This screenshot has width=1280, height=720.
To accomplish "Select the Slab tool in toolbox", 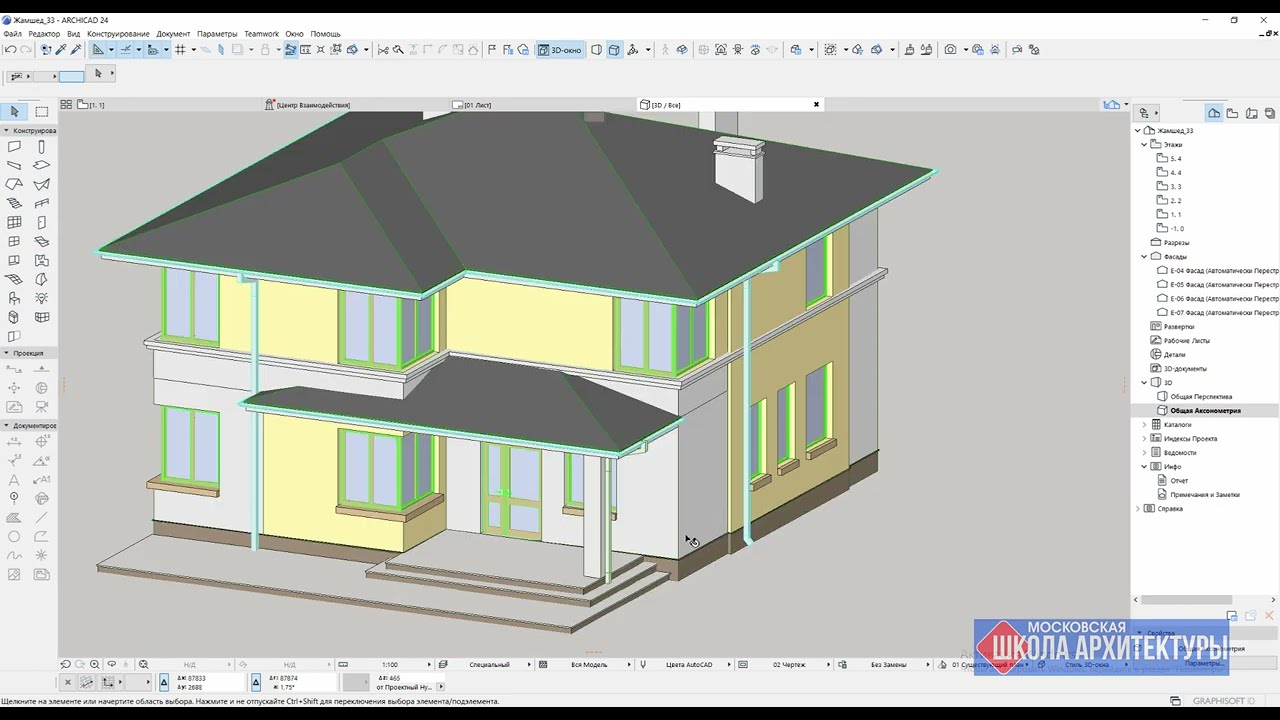I will click(41, 165).
